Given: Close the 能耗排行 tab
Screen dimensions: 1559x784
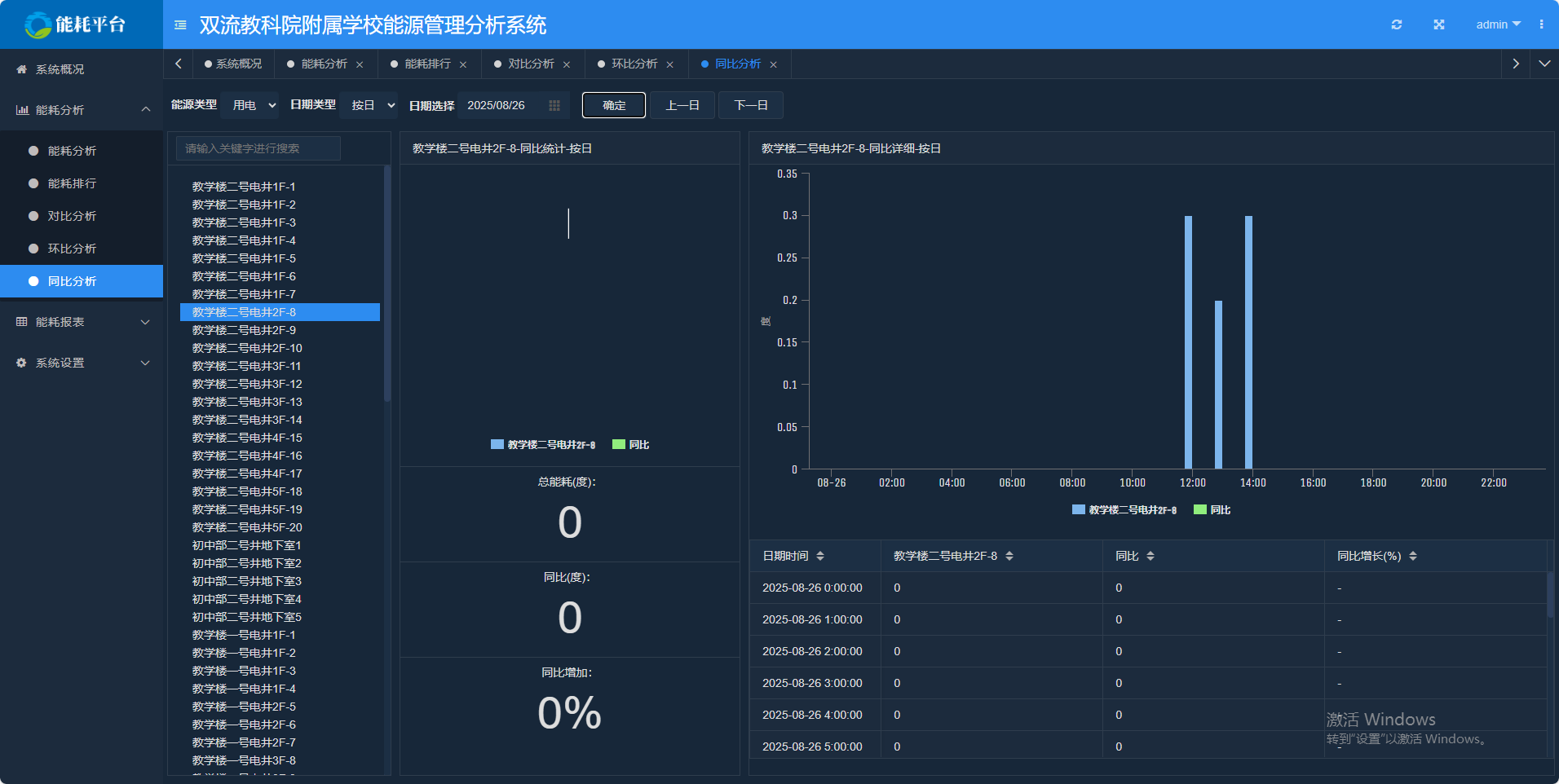Looking at the screenshot, I should click(463, 64).
